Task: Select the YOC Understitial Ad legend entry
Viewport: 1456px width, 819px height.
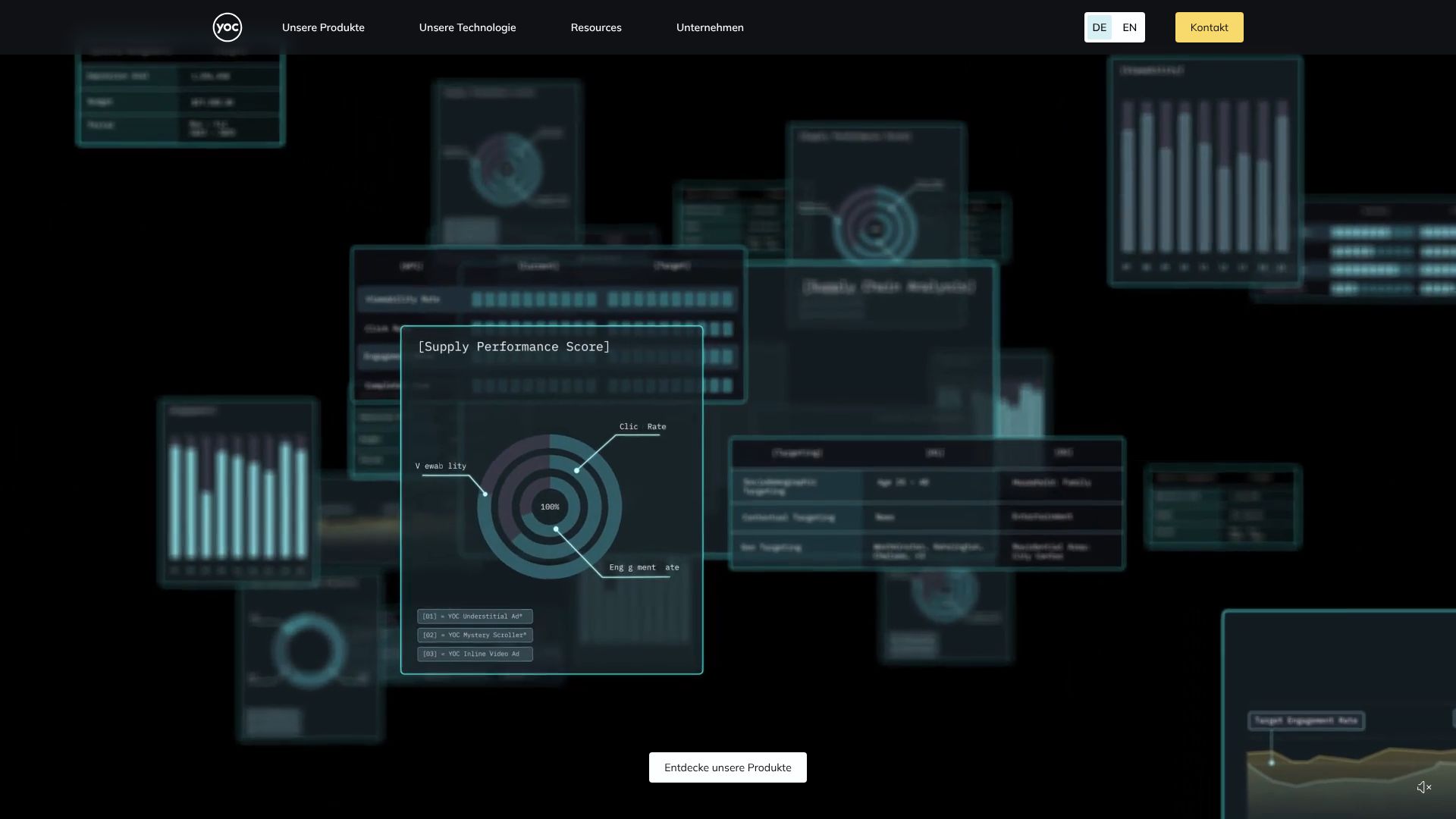Action: tap(474, 617)
